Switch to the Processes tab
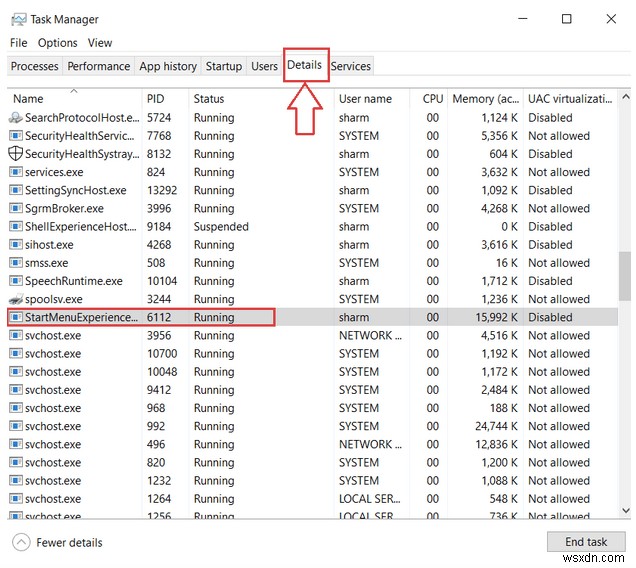The height and width of the screenshot is (568, 636). pos(34,66)
